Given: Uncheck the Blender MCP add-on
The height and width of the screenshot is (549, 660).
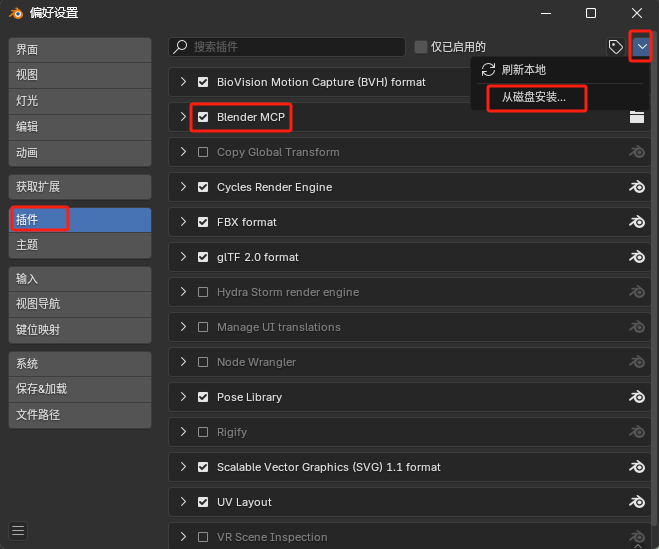Looking at the screenshot, I should point(203,117).
